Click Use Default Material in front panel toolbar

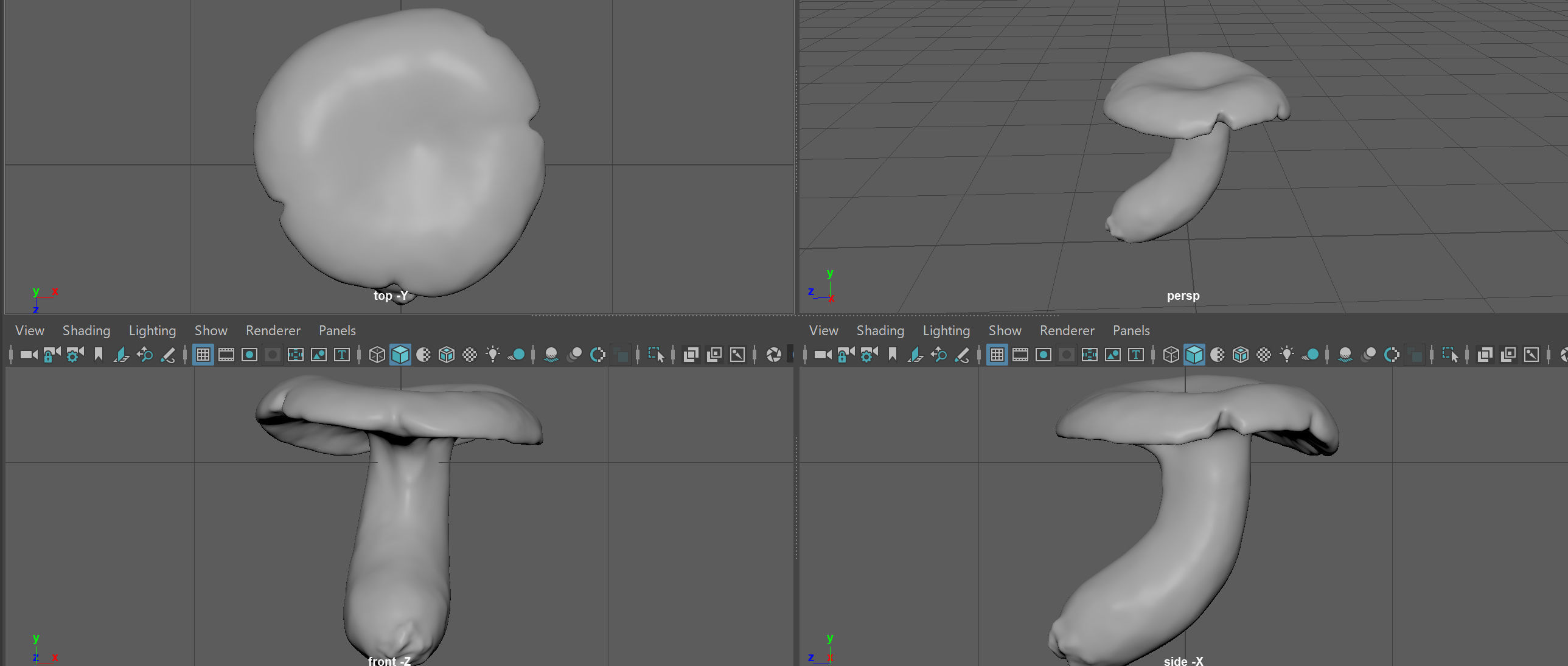point(423,355)
